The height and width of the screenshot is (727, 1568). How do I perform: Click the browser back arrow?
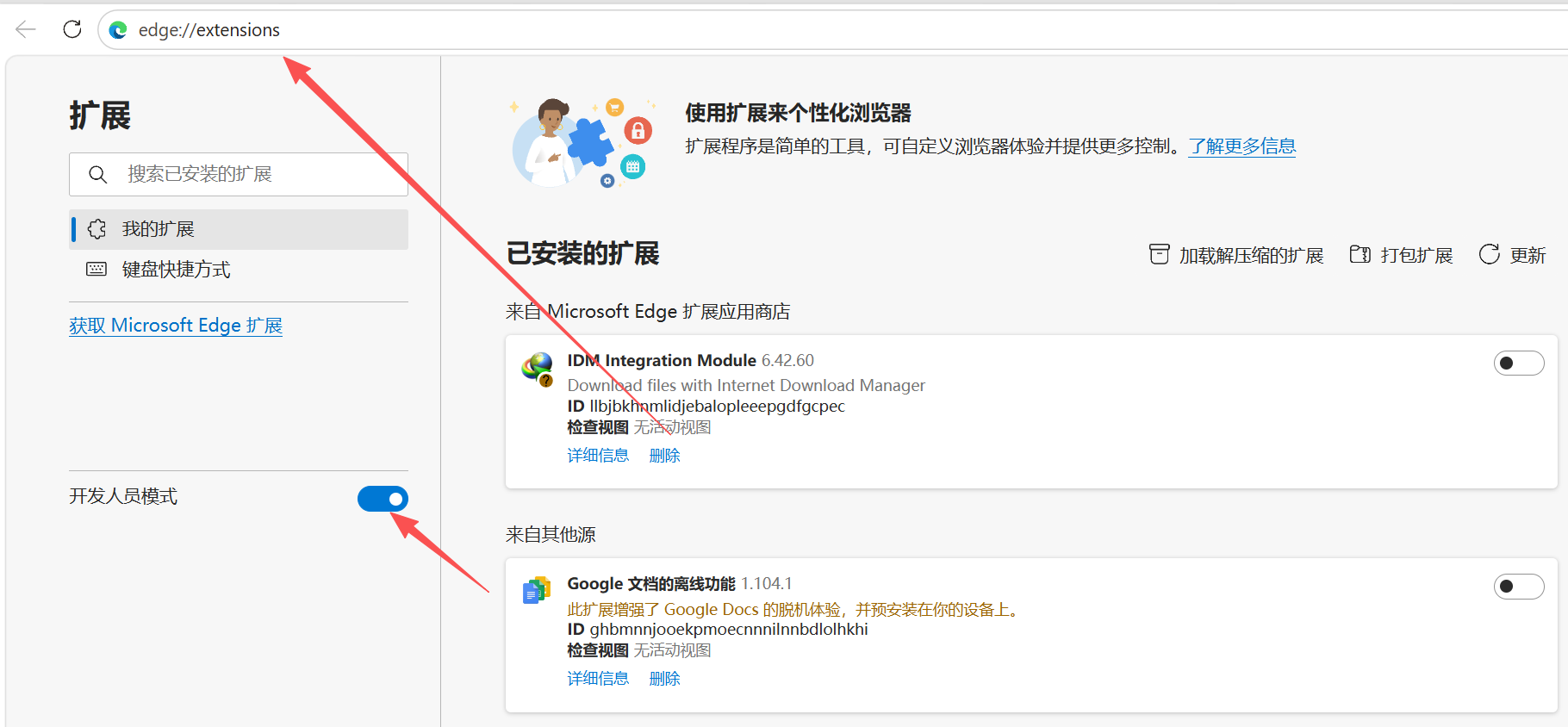tap(26, 30)
